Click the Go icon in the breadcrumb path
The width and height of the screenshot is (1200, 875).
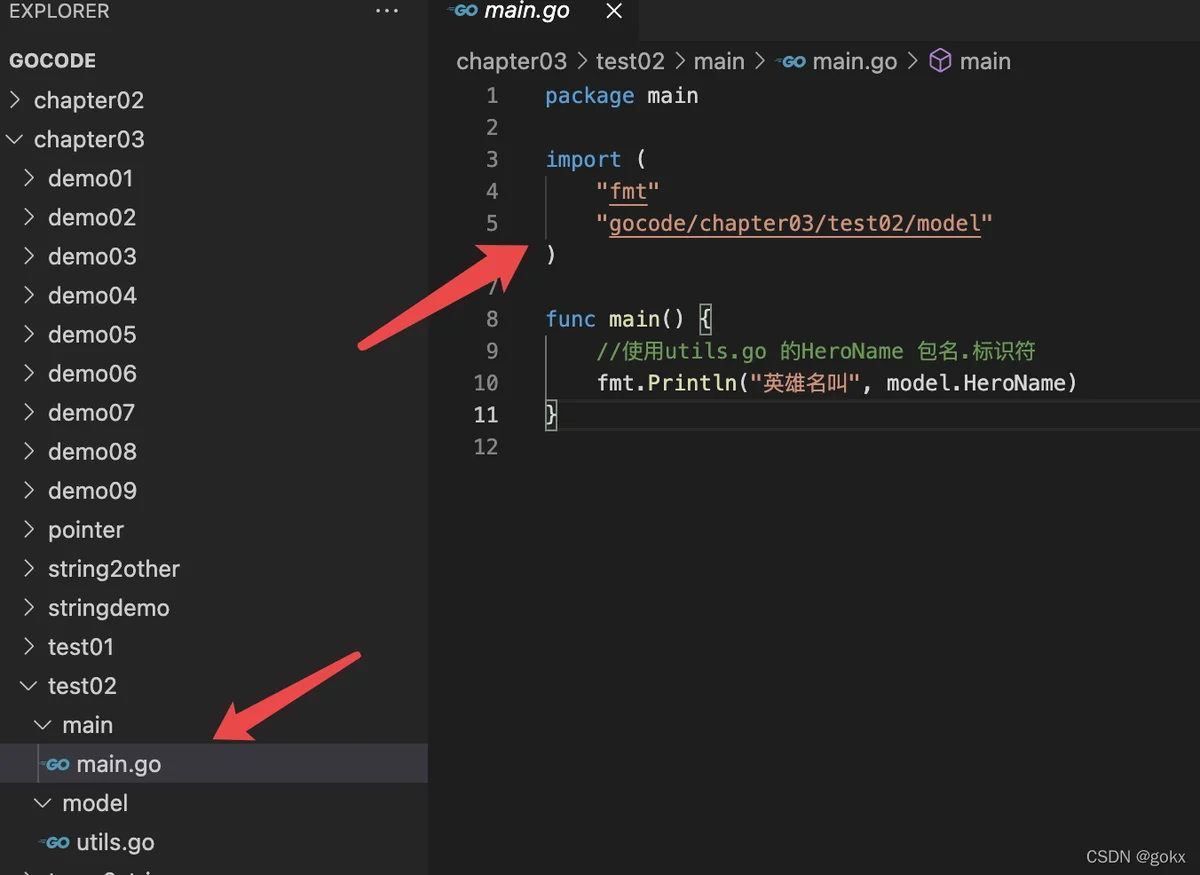coord(793,62)
